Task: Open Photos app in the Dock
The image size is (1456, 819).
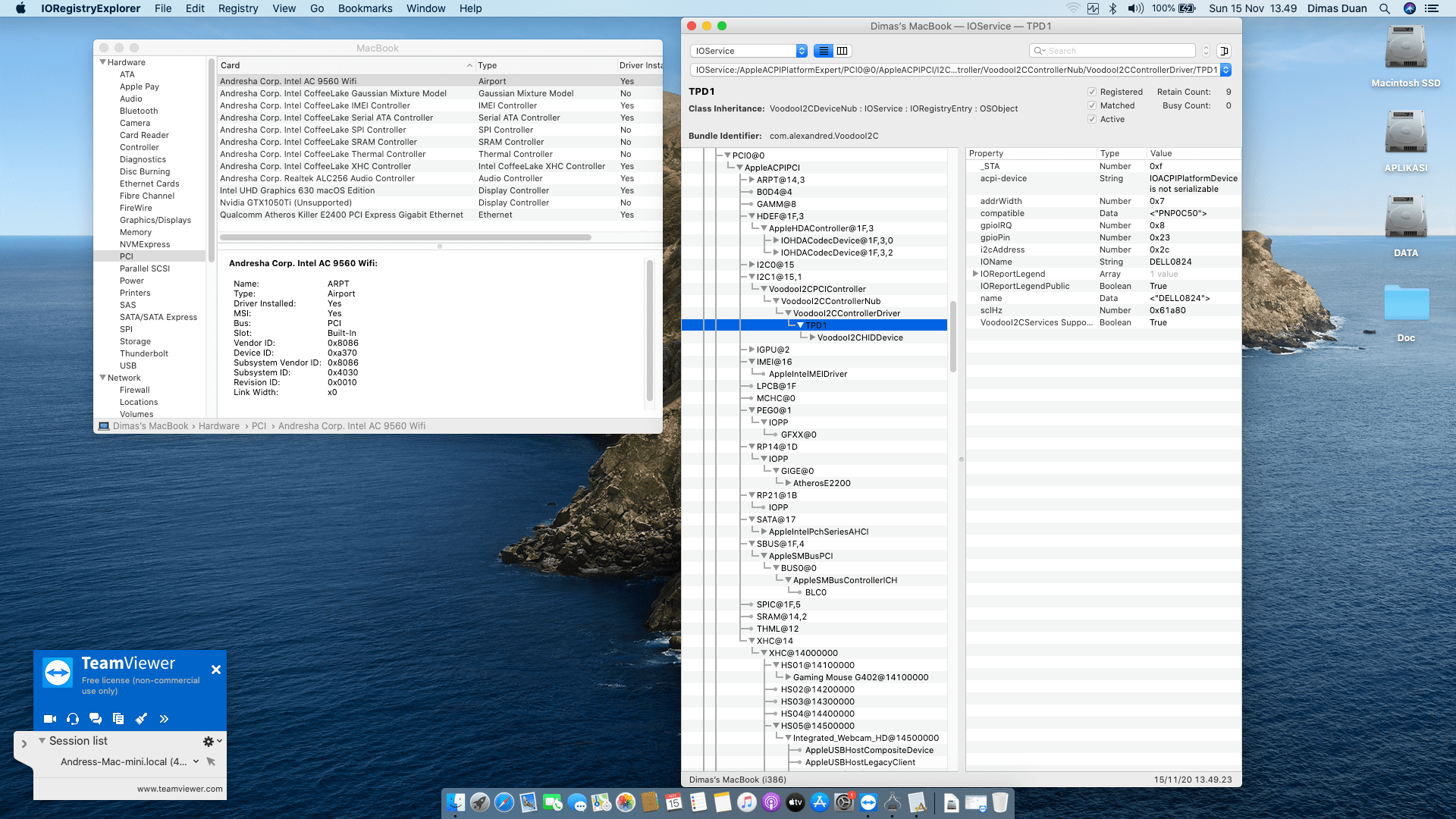Action: click(626, 802)
